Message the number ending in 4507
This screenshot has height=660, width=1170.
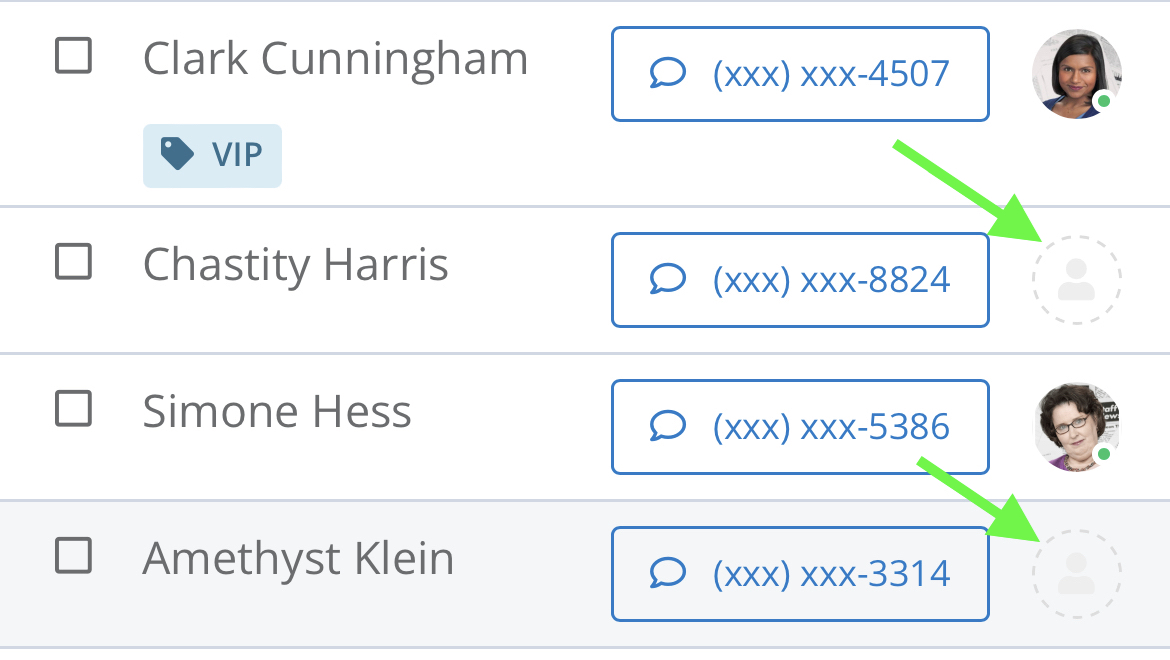pyautogui.click(x=800, y=74)
